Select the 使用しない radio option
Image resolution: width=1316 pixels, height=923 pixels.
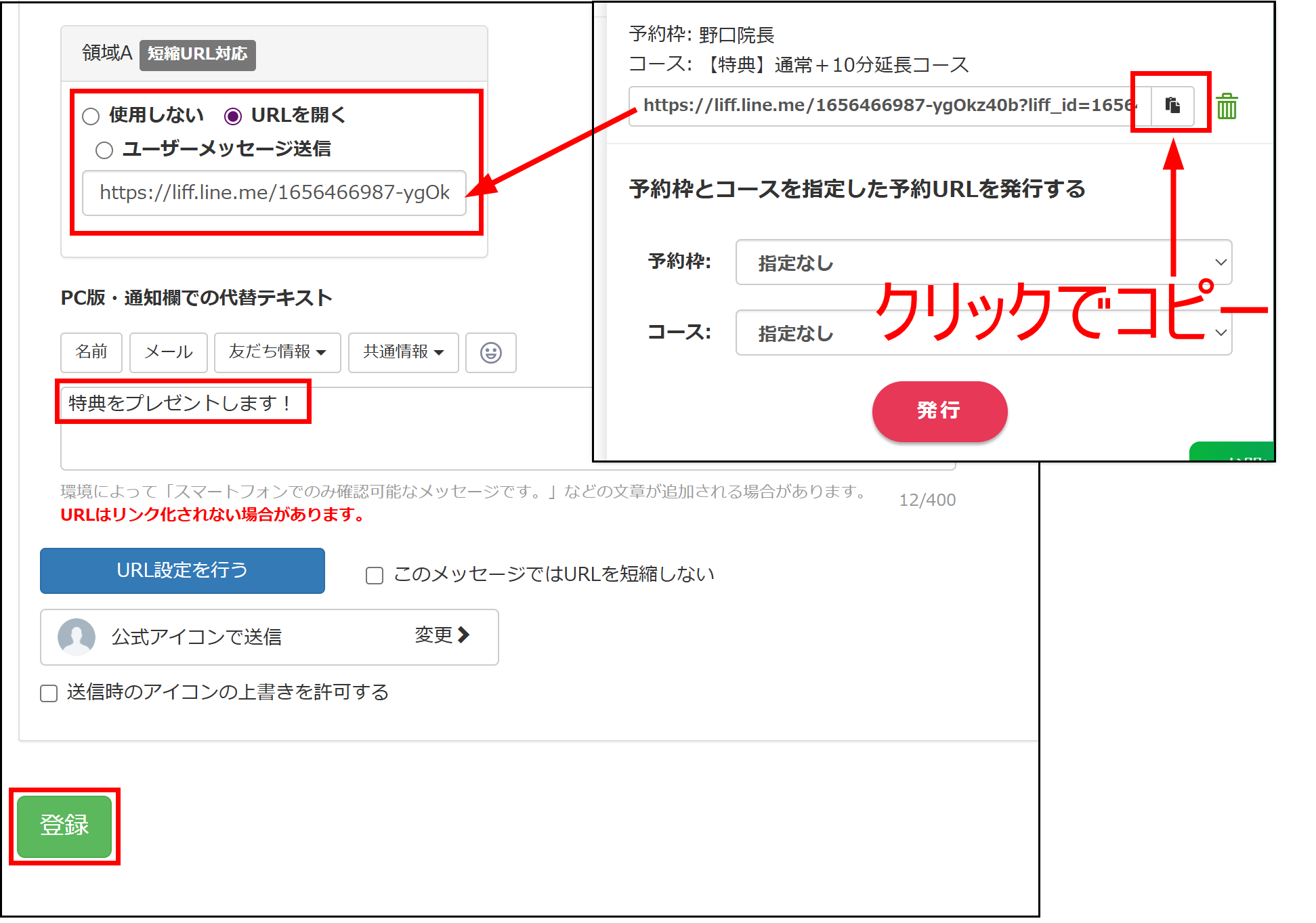[x=91, y=116]
